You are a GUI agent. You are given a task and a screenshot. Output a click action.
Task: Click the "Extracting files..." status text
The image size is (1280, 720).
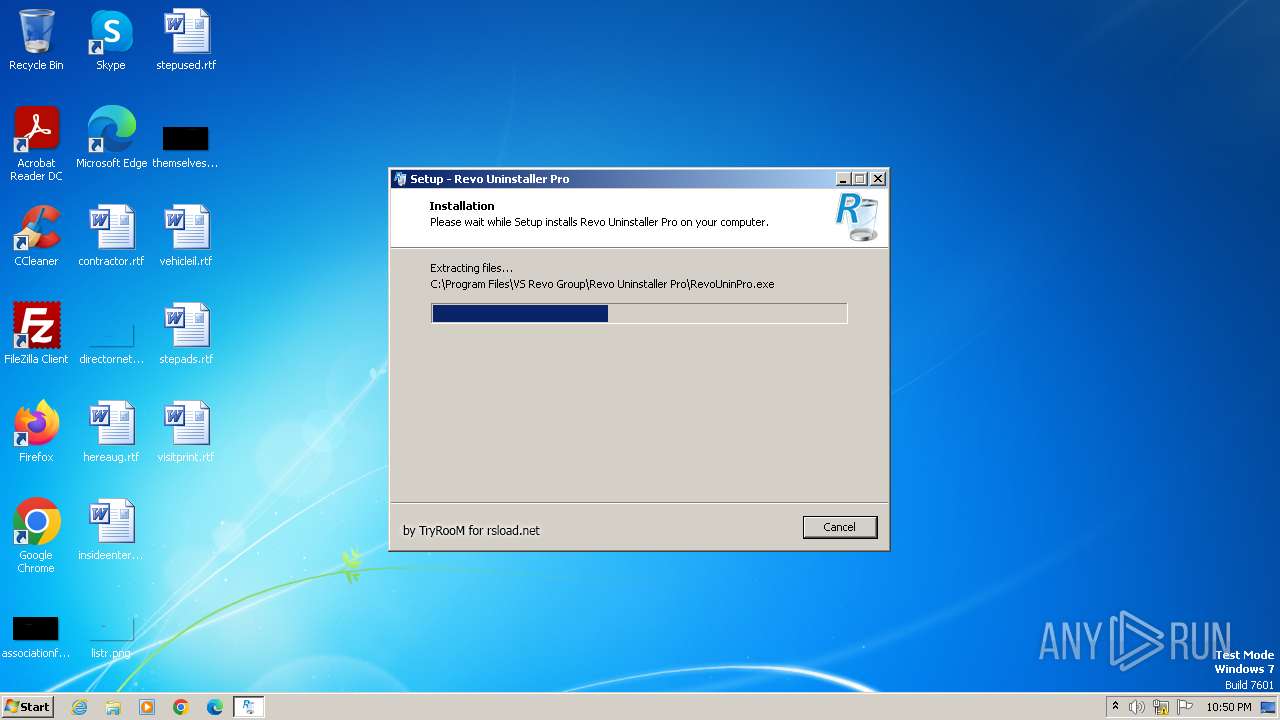click(x=471, y=268)
